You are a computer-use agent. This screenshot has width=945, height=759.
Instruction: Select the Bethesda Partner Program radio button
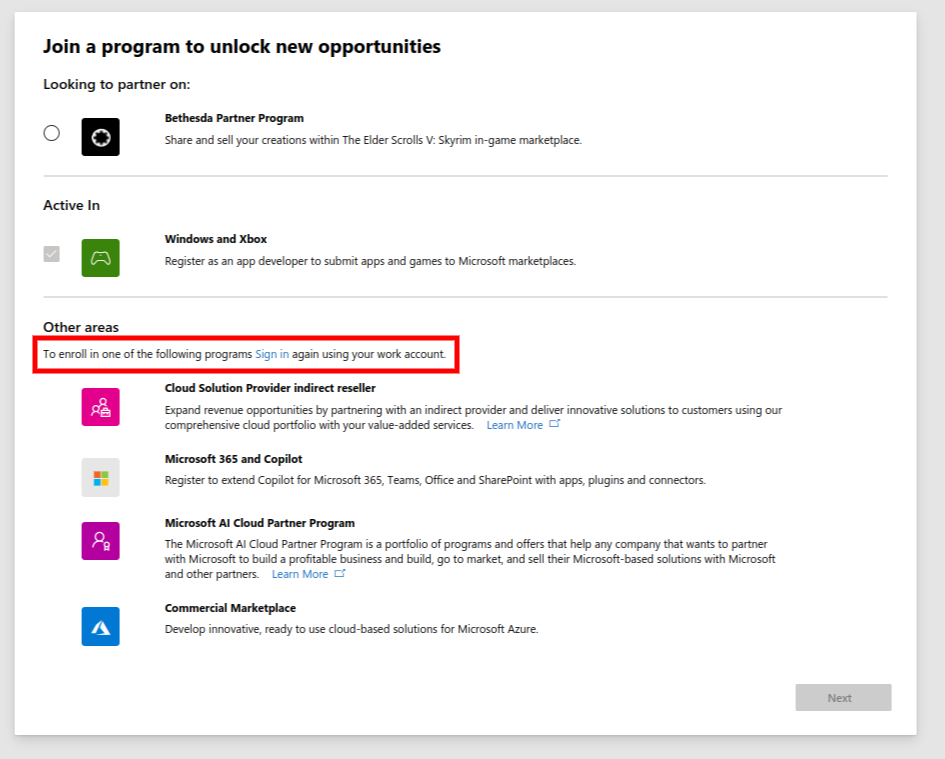pyautogui.click(x=51, y=132)
